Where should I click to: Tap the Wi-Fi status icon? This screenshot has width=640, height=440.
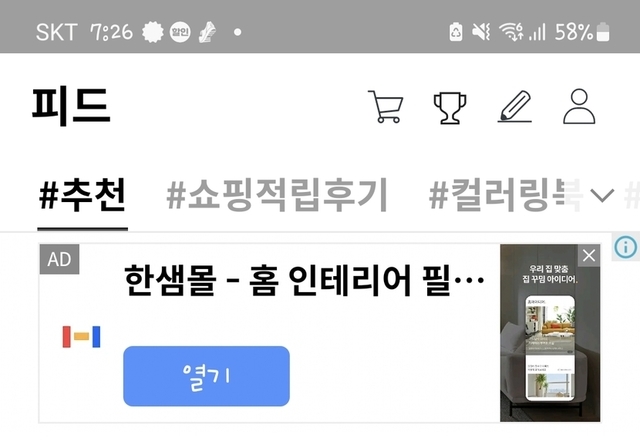coord(511,32)
